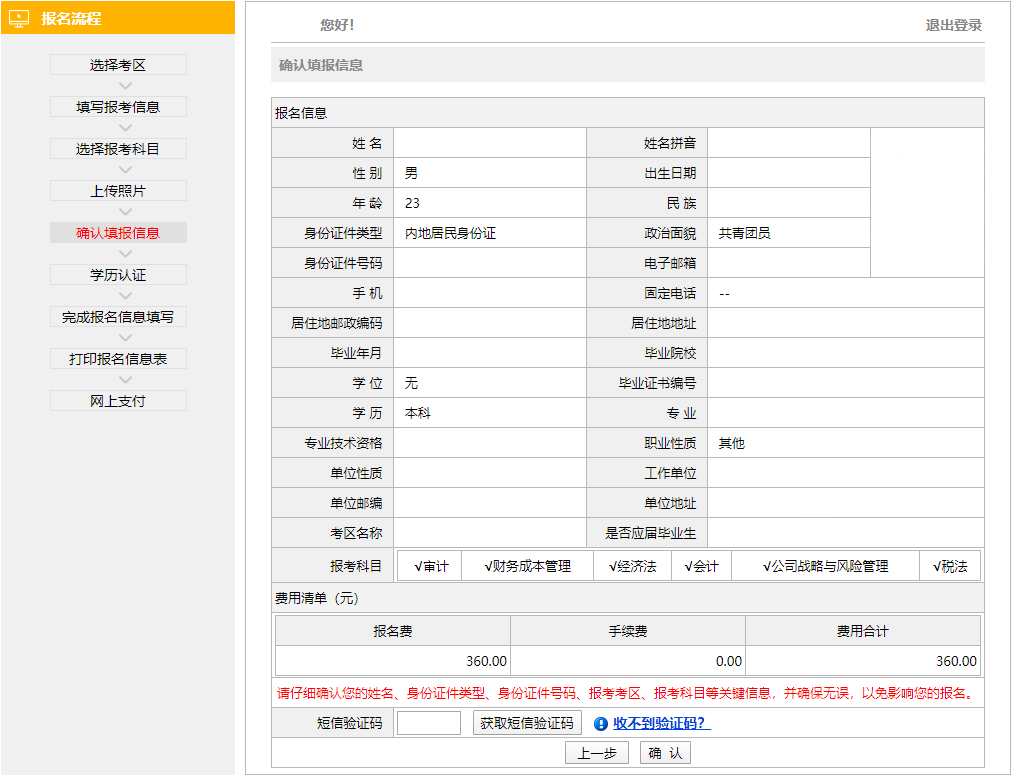This screenshot has height=776, width=1012.
Task: Open the 选择报考科目 step in sidebar
Action: coord(118,148)
